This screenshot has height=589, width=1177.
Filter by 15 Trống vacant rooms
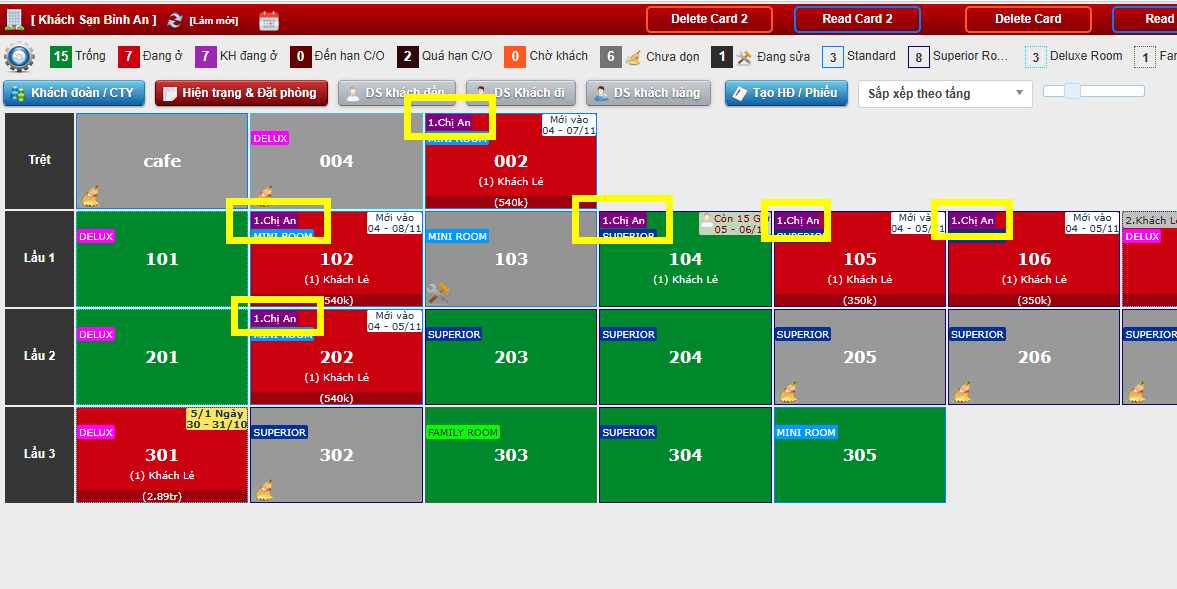click(77, 57)
